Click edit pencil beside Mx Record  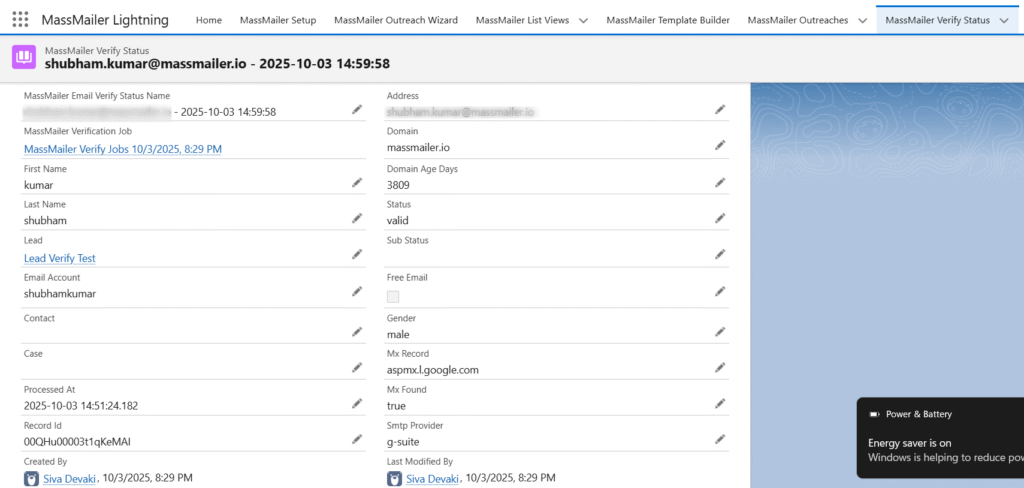point(719,368)
